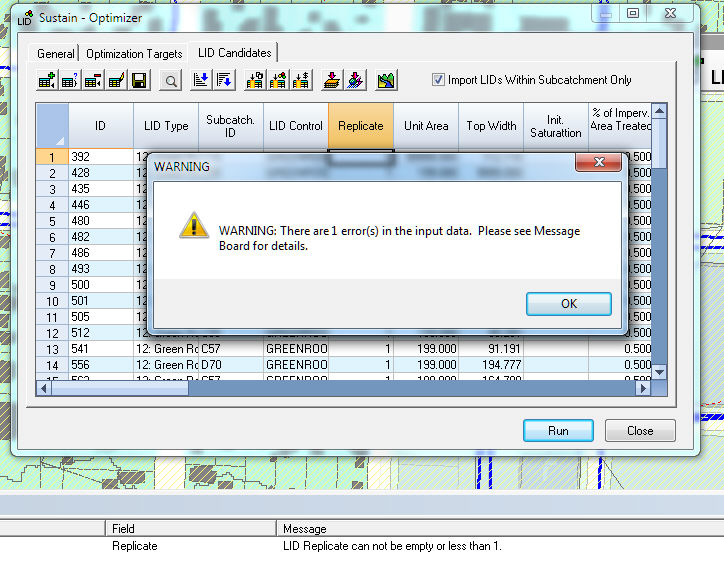
Task: Save LID candidates with the floppy disk icon
Action: 139,81
